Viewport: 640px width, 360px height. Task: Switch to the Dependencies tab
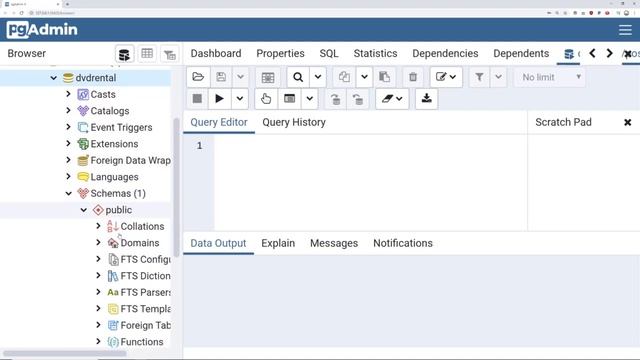(x=445, y=53)
